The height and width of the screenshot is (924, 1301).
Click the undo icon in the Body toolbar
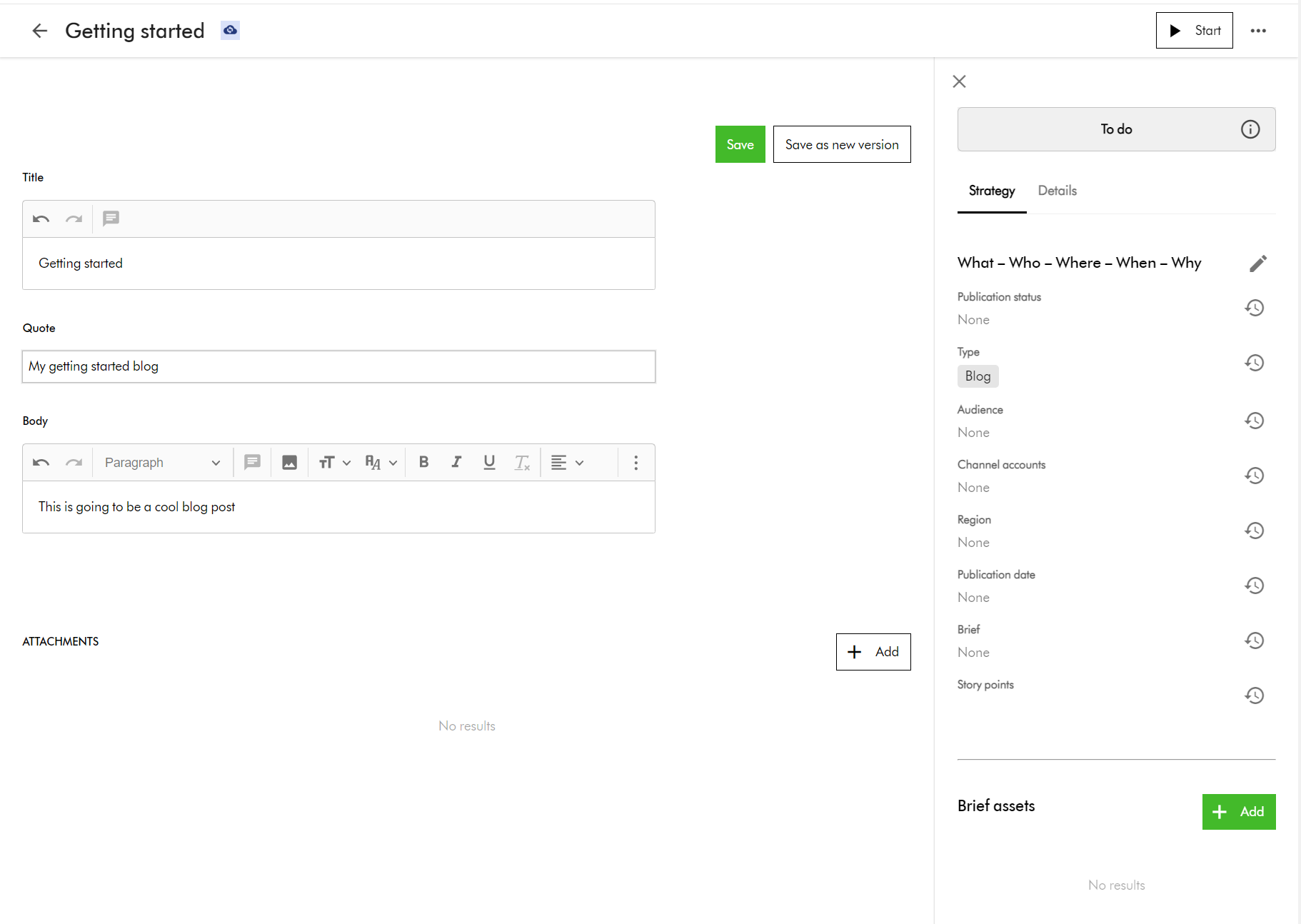(40, 462)
